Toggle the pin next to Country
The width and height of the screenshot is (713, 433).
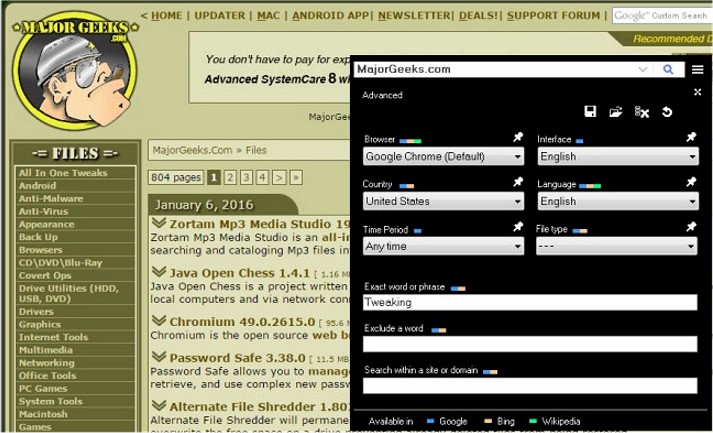pyautogui.click(x=518, y=182)
